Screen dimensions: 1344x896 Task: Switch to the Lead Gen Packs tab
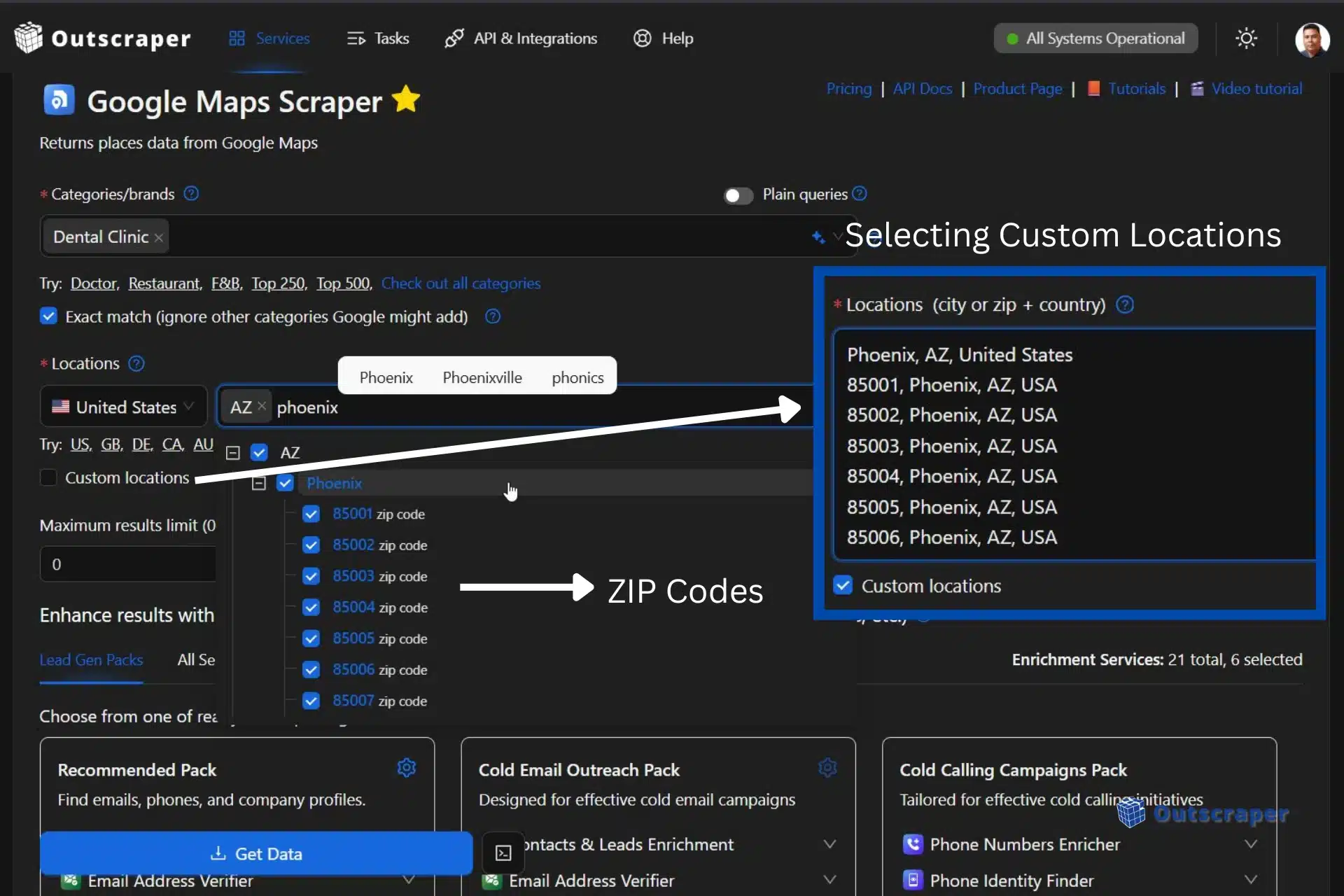pos(91,660)
